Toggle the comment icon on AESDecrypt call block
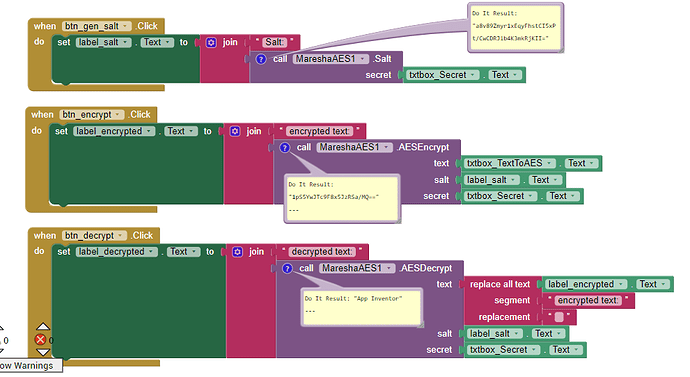This screenshot has width=690, height=377. (x=287, y=268)
